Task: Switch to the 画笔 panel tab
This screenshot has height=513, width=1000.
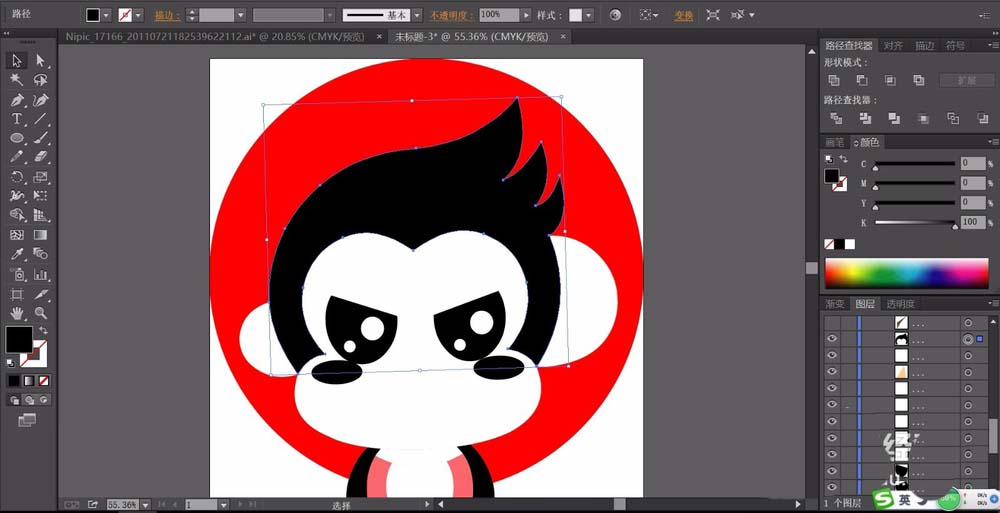Action: [x=835, y=142]
